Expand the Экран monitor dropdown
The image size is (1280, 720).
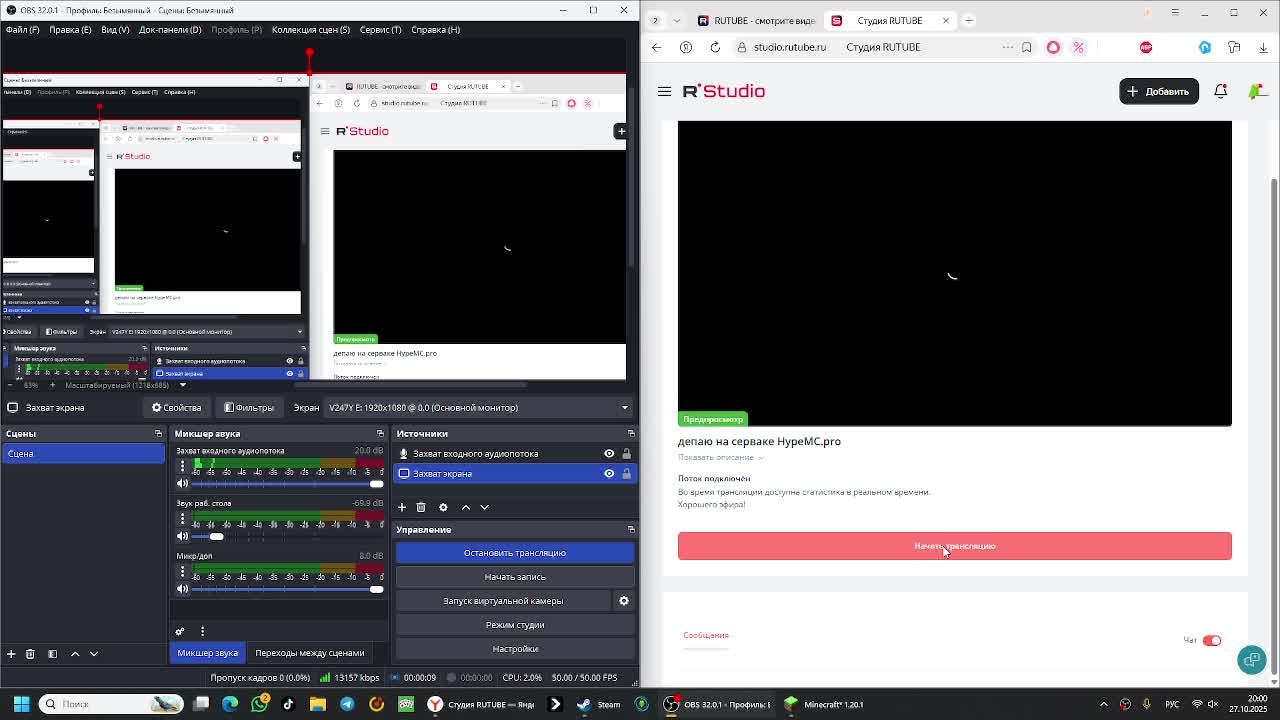tap(476, 407)
